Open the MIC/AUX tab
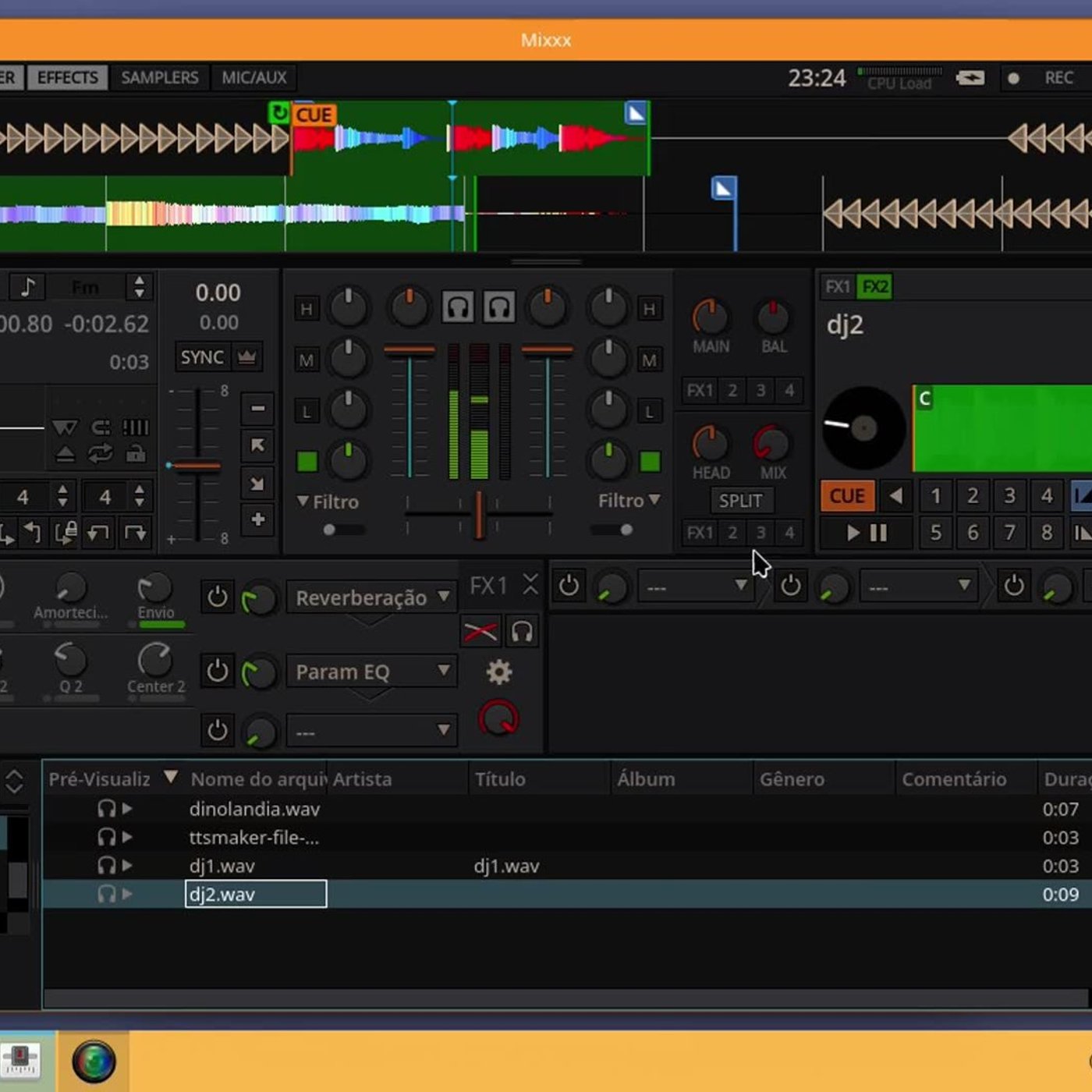The height and width of the screenshot is (1092, 1092). tap(254, 77)
